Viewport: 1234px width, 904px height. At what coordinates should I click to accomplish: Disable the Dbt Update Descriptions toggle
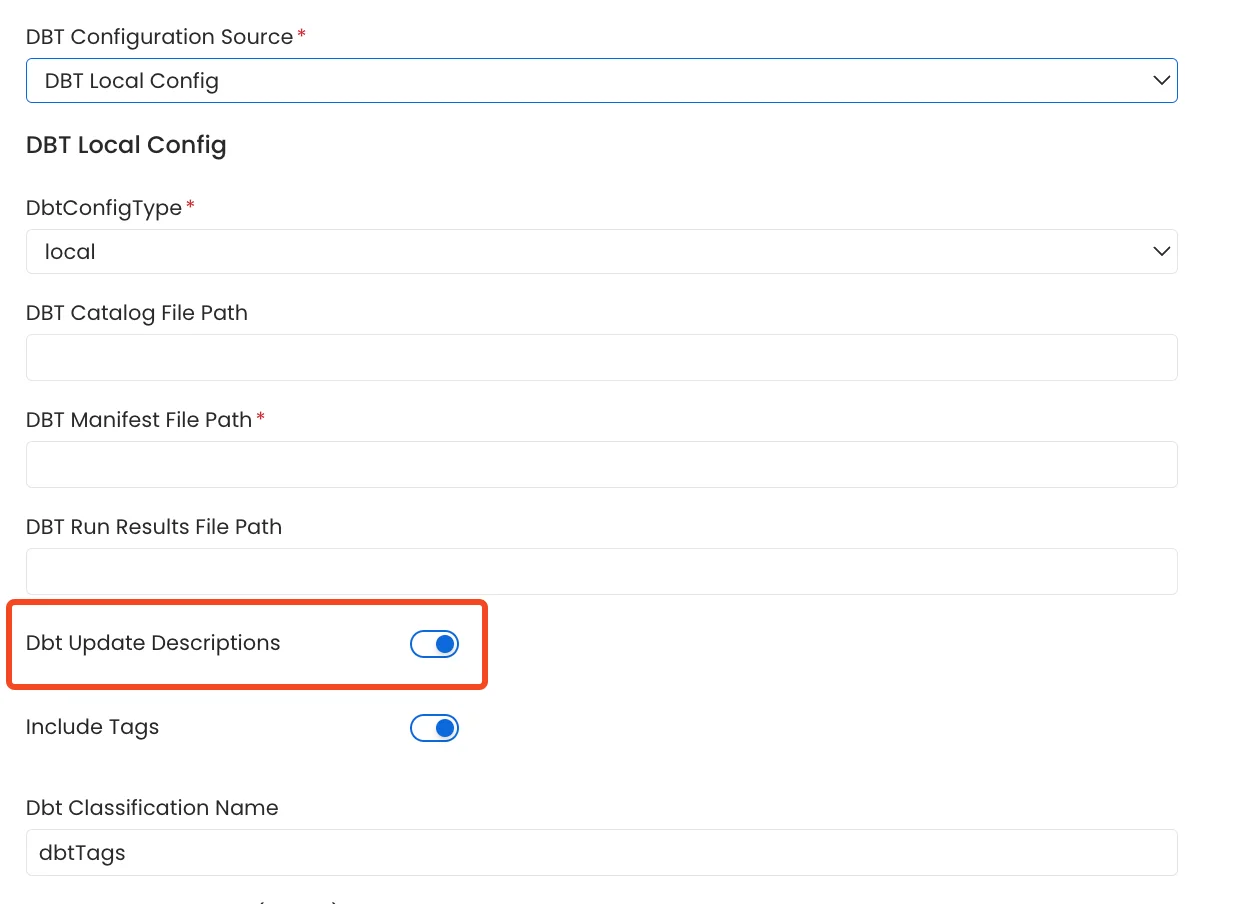pos(435,645)
